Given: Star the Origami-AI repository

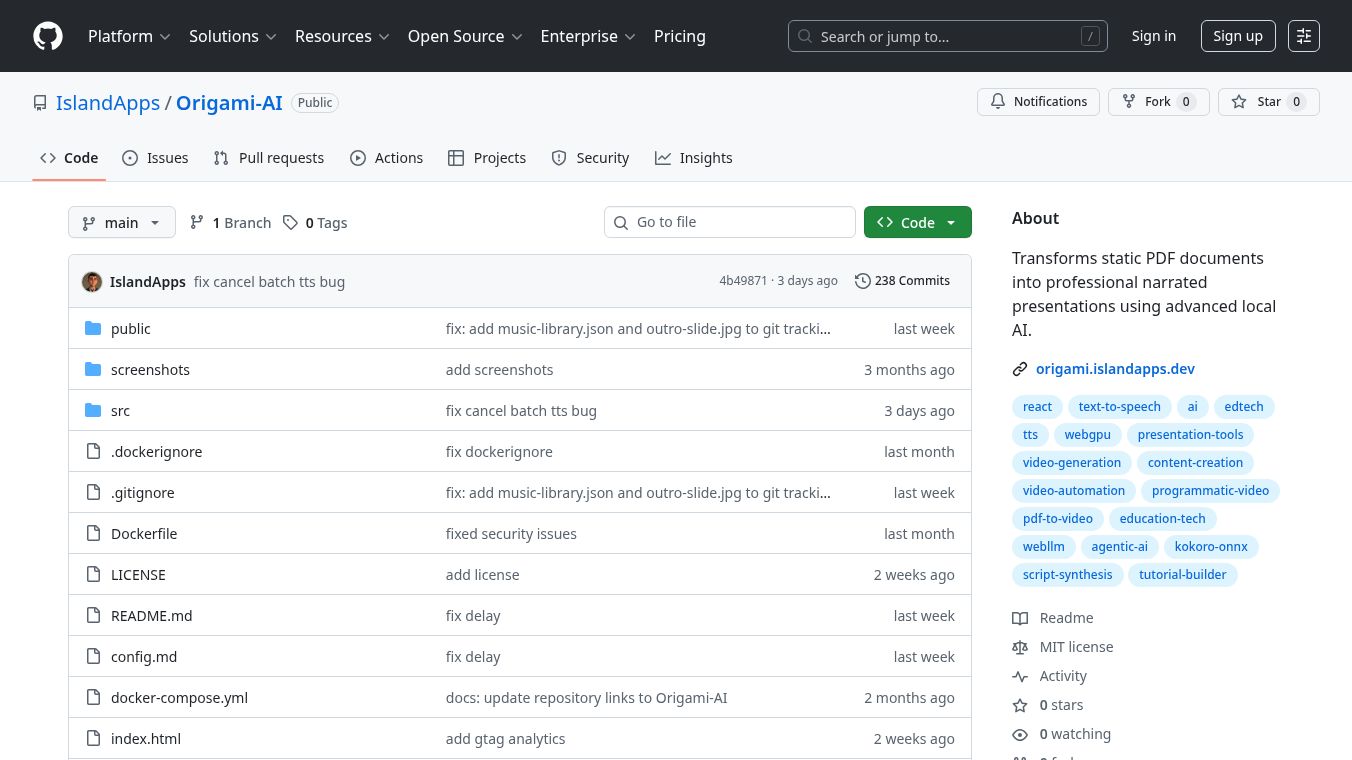Looking at the screenshot, I should (1268, 102).
